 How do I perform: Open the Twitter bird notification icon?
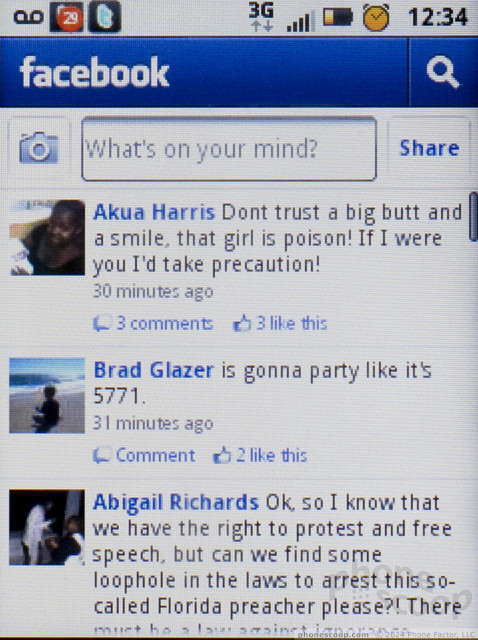pyautogui.click(x=105, y=17)
